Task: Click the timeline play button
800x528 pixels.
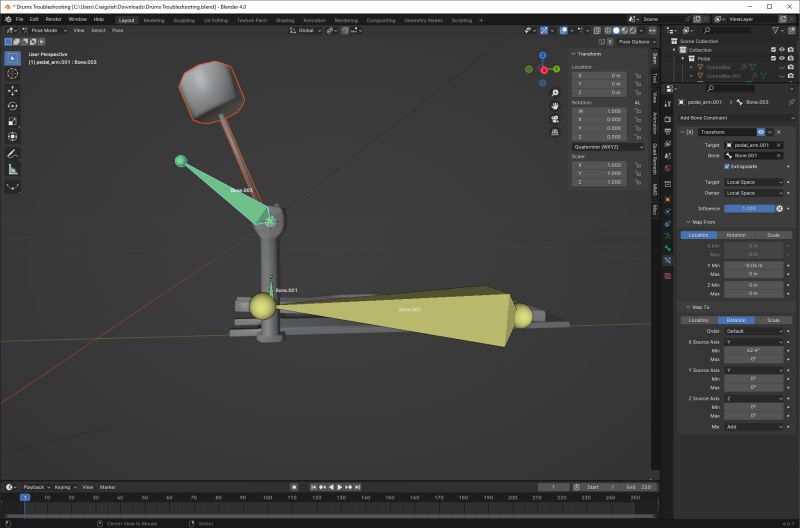Action: [x=340, y=487]
